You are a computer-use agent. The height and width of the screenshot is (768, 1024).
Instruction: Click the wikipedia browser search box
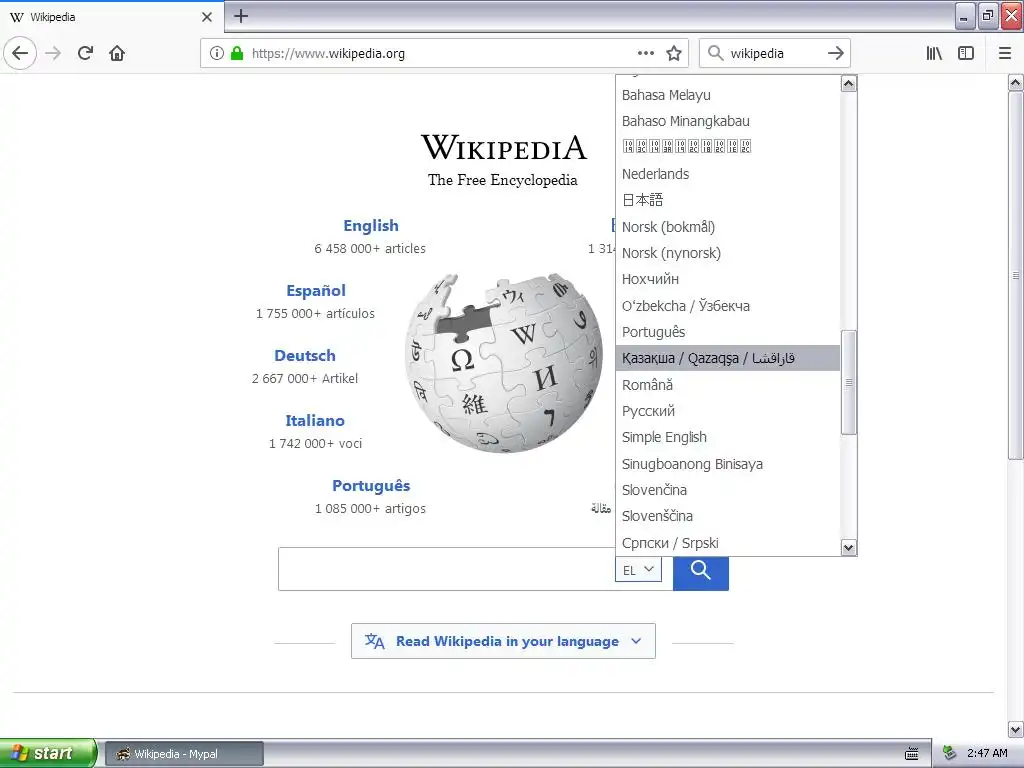click(x=774, y=53)
